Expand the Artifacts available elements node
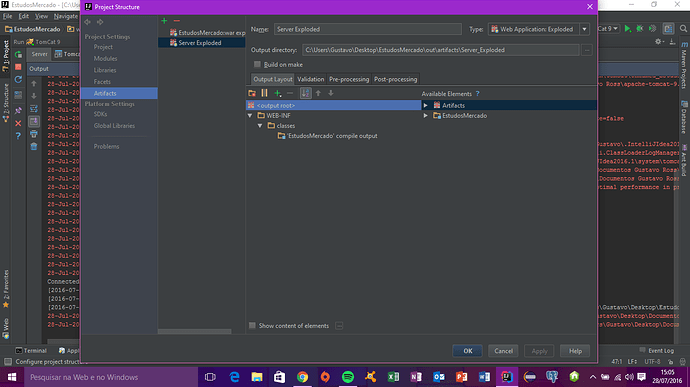The image size is (690, 387). pos(426,106)
